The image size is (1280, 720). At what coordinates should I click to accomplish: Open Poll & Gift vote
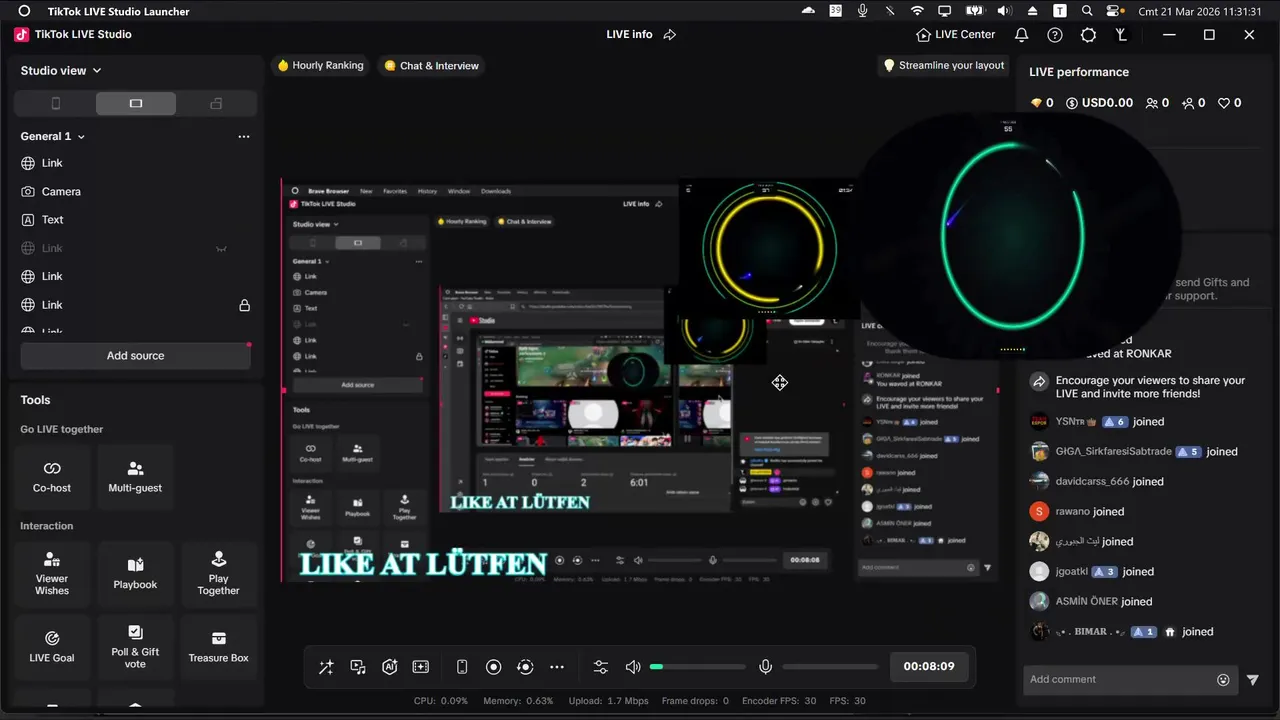point(135,647)
